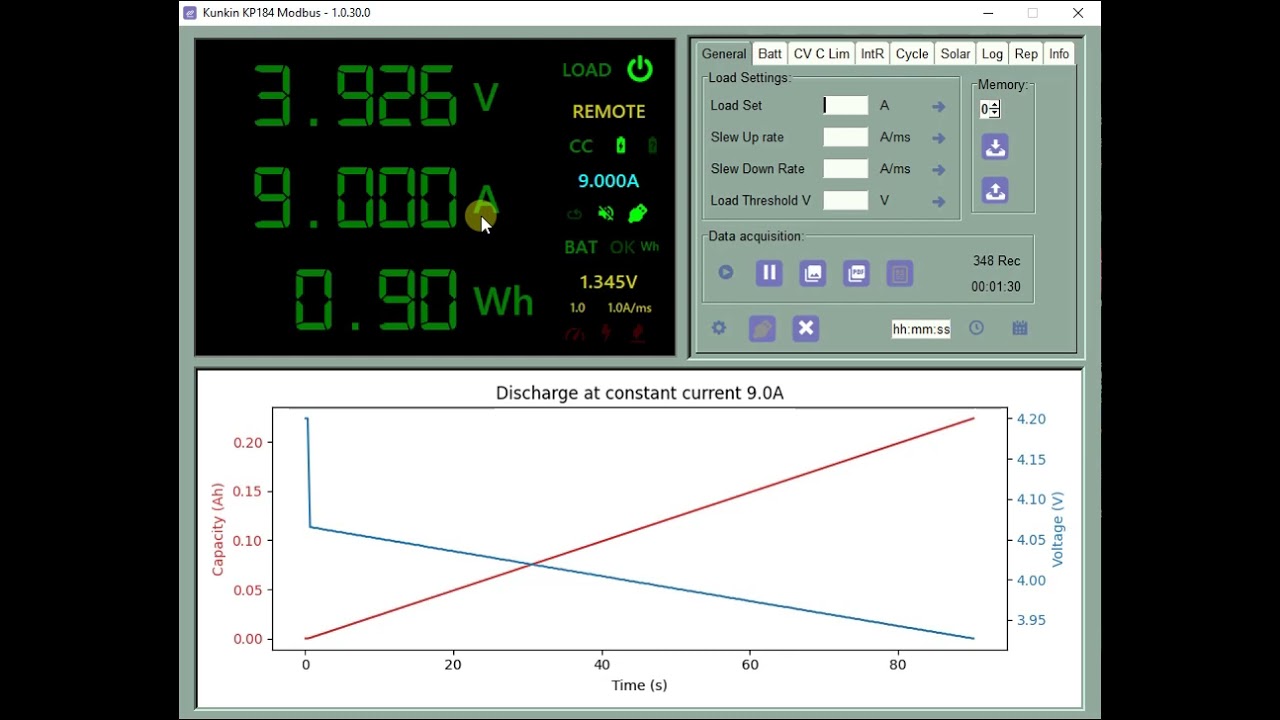The height and width of the screenshot is (720, 1280).
Task: Click the memory download icon button
Action: click(995, 147)
